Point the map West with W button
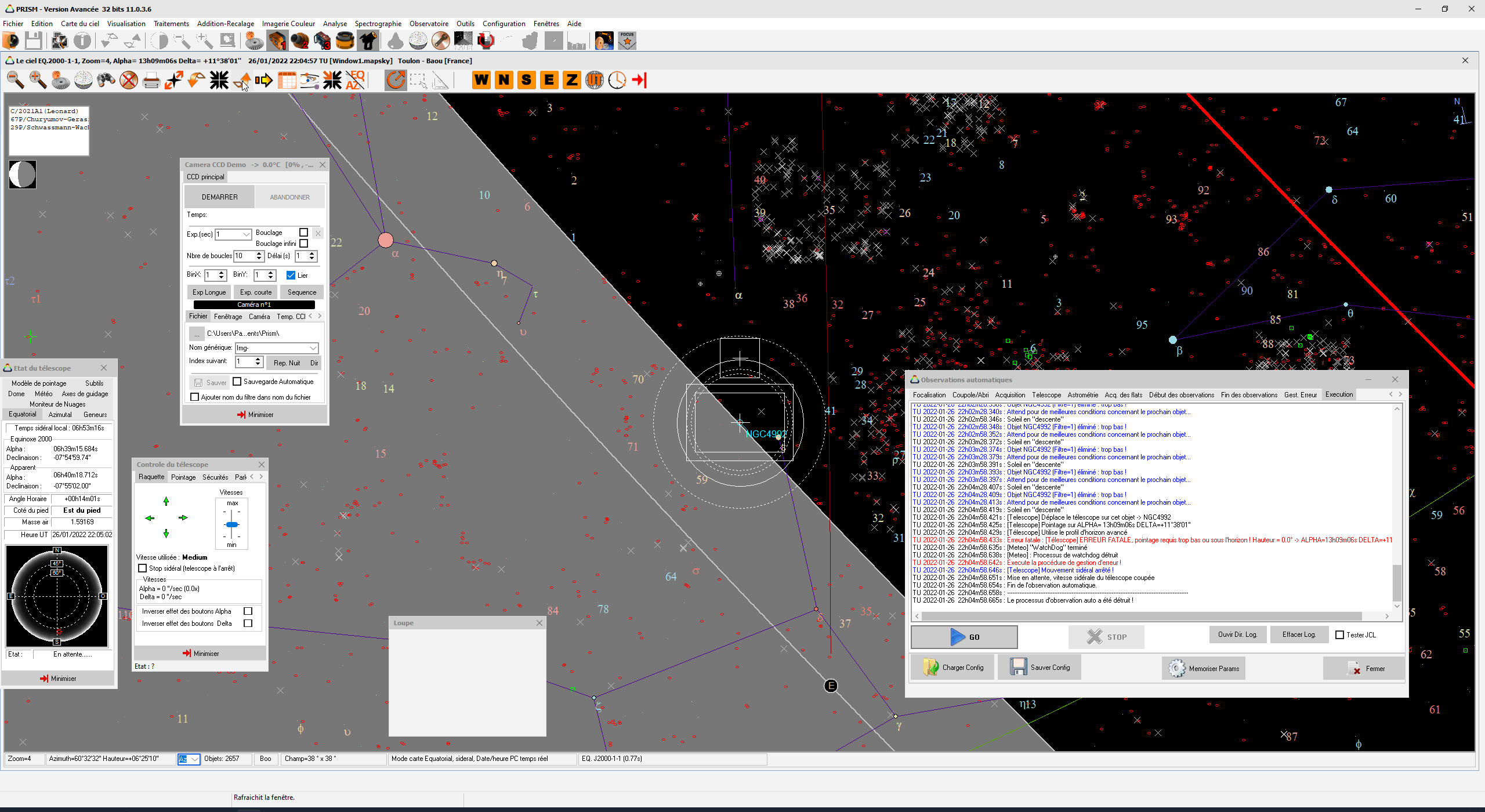 pyautogui.click(x=481, y=80)
